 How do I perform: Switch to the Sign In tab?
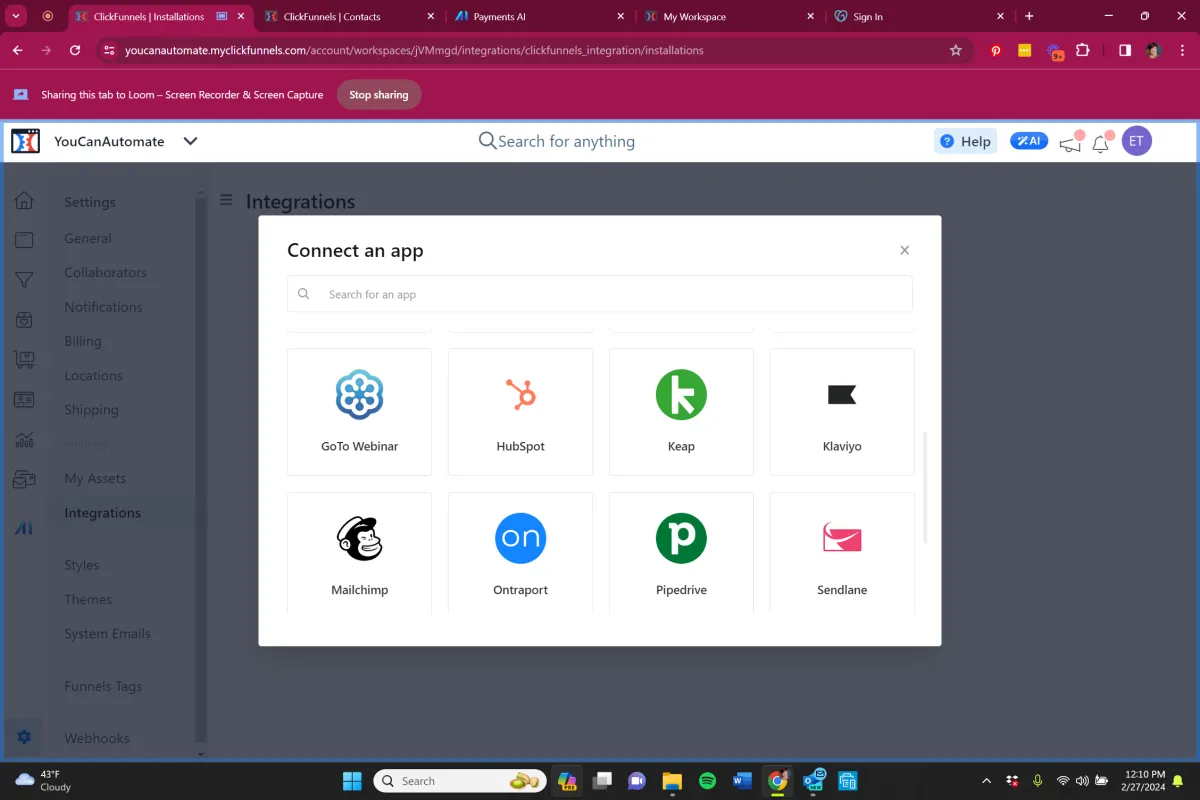click(917, 16)
